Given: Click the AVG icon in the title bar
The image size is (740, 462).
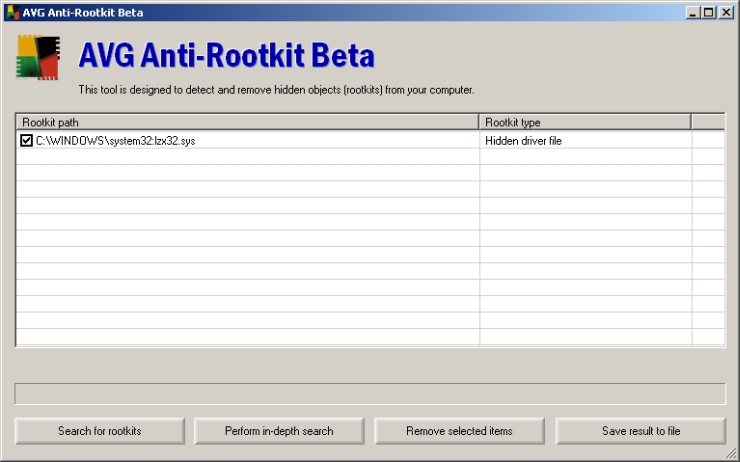Looking at the screenshot, I should [12, 11].
